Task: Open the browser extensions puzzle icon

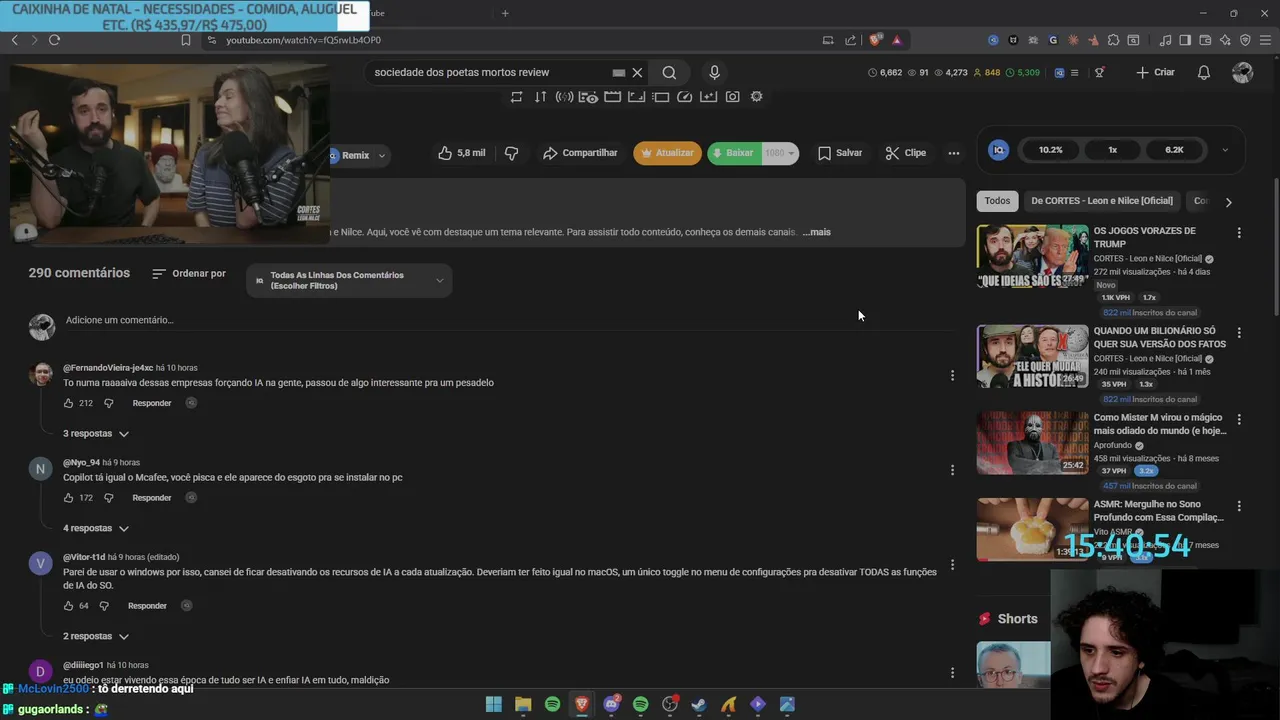Action: [x=1113, y=40]
